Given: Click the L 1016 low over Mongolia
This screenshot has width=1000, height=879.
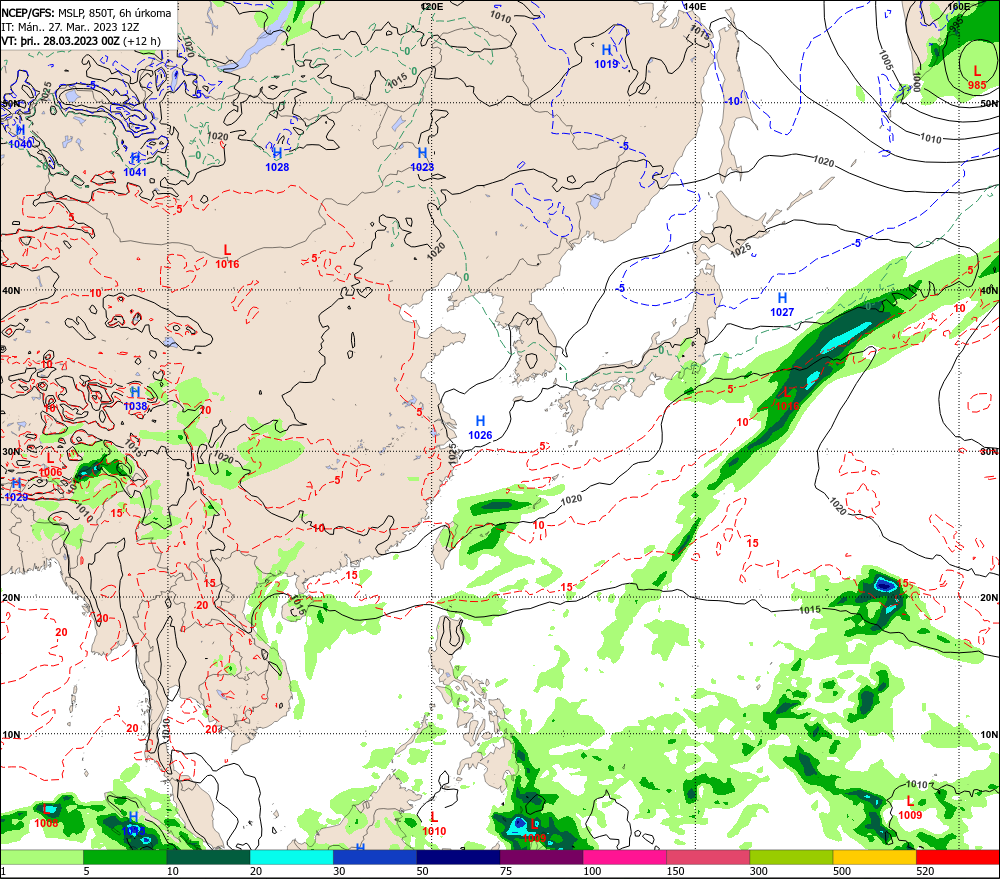Looking at the screenshot, I should [227, 257].
